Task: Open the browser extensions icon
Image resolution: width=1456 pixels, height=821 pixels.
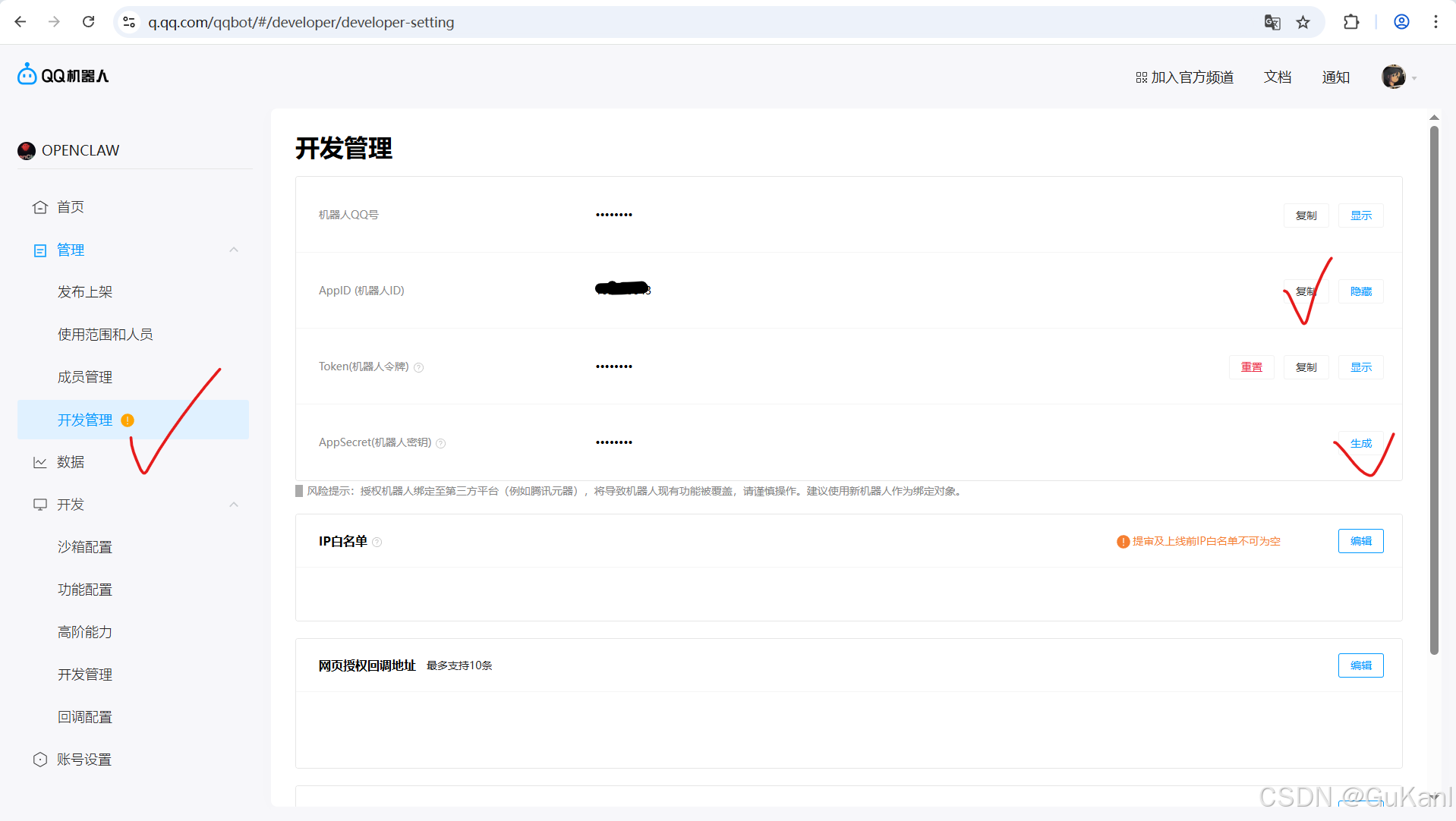Action: [x=1351, y=22]
